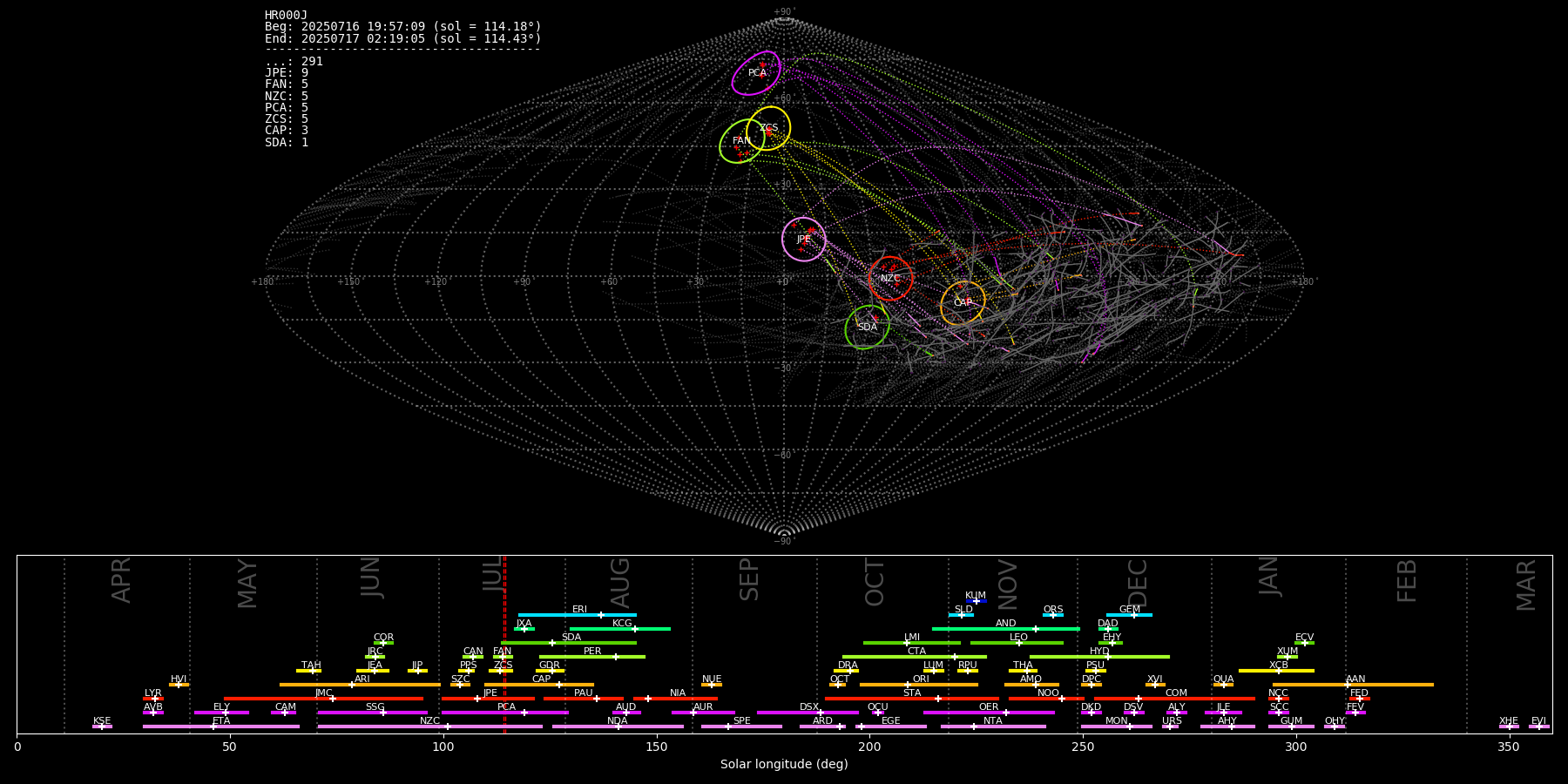Click the DRA shower label in timeline
The image size is (1568, 784).
click(848, 665)
